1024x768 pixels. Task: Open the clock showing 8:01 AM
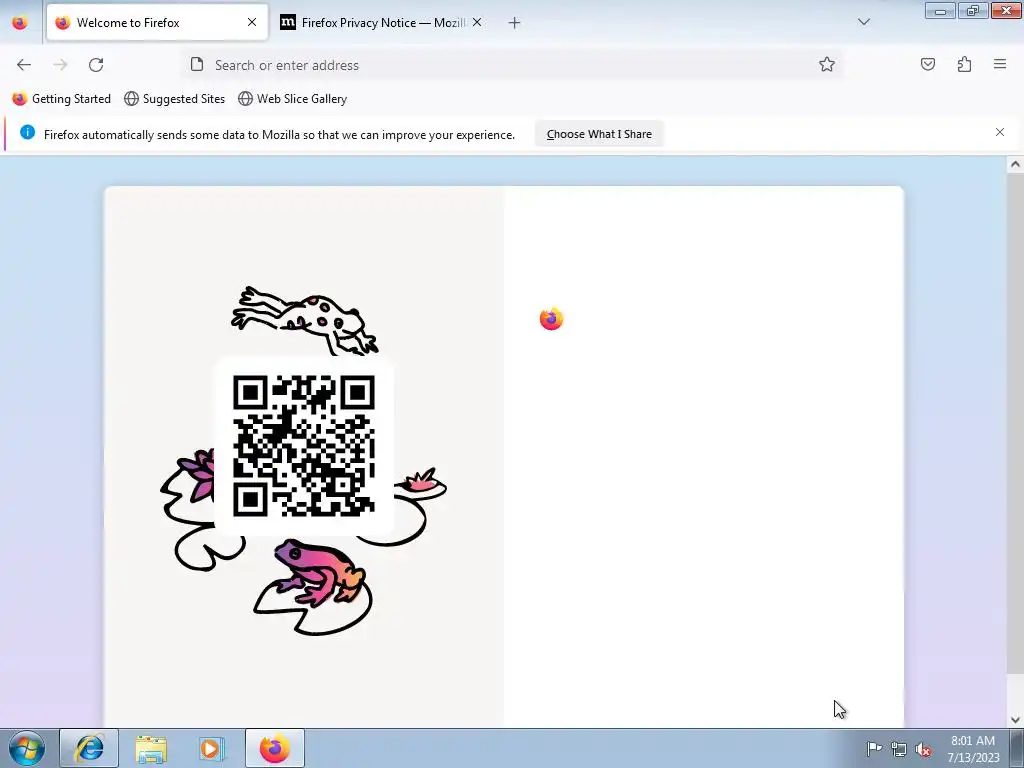[x=973, y=749]
